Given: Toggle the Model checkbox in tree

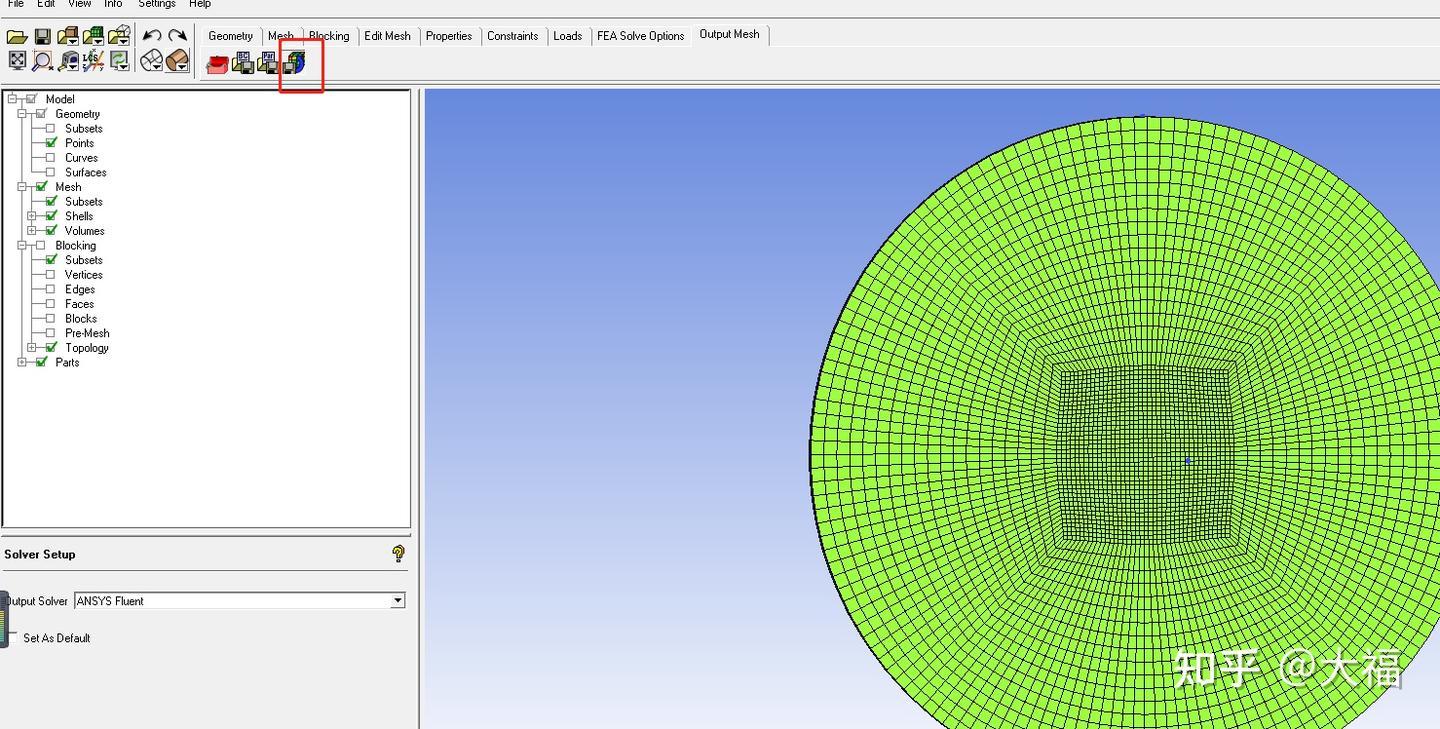Looking at the screenshot, I should pos(31,99).
